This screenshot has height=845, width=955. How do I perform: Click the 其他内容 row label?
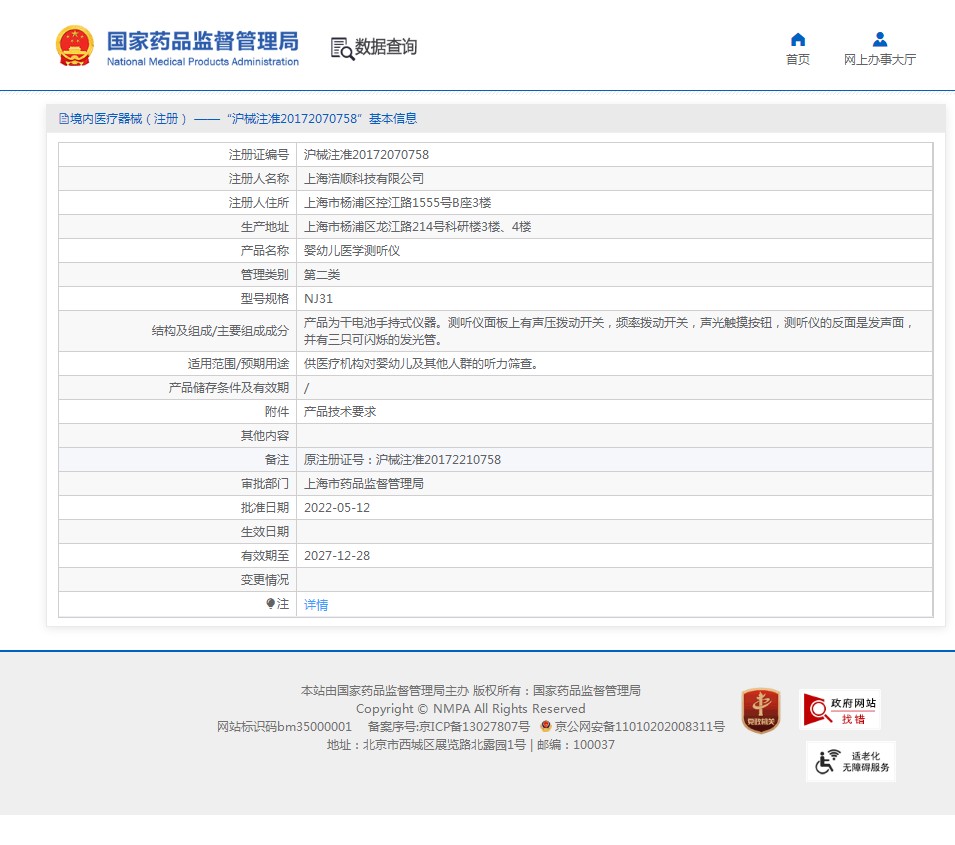264,436
